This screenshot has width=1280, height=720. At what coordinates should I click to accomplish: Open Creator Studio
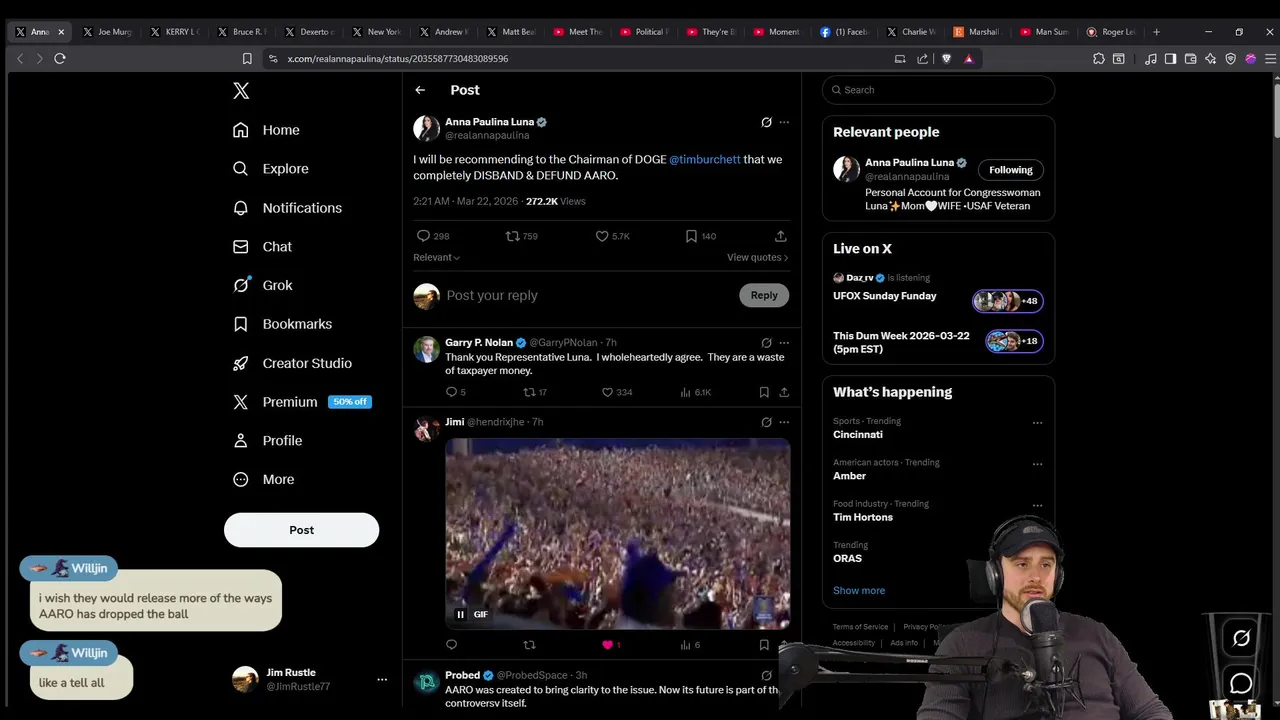pos(292,363)
